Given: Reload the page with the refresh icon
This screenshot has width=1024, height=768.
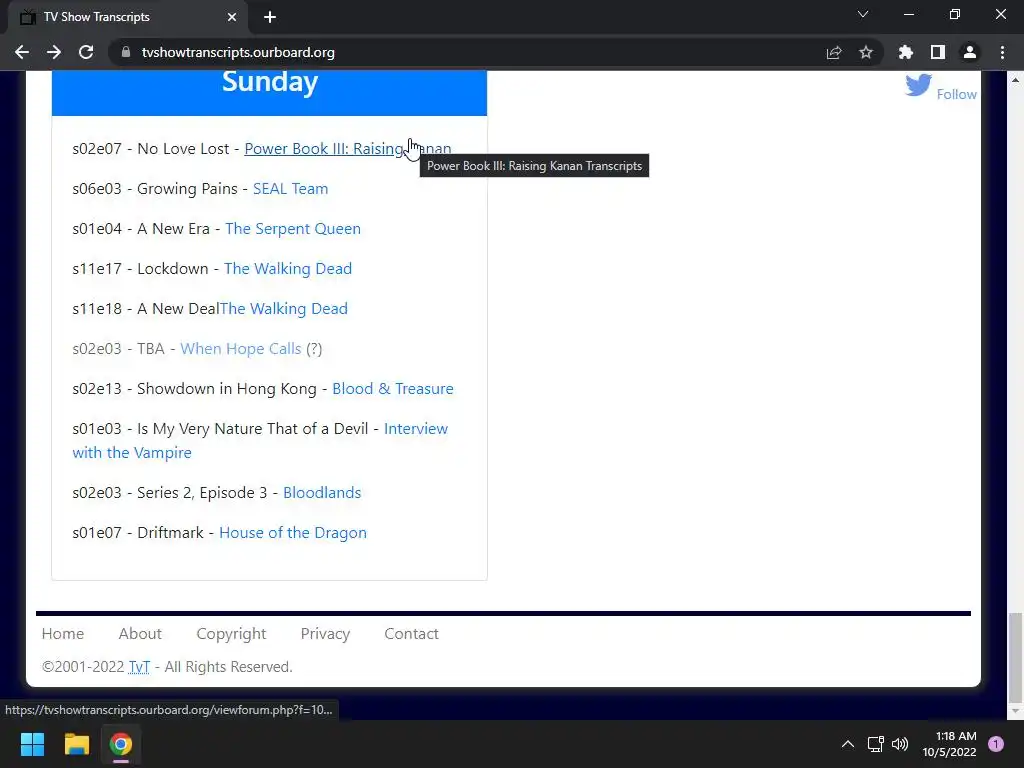Looking at the screenshot, I should [x=86, y=52].
